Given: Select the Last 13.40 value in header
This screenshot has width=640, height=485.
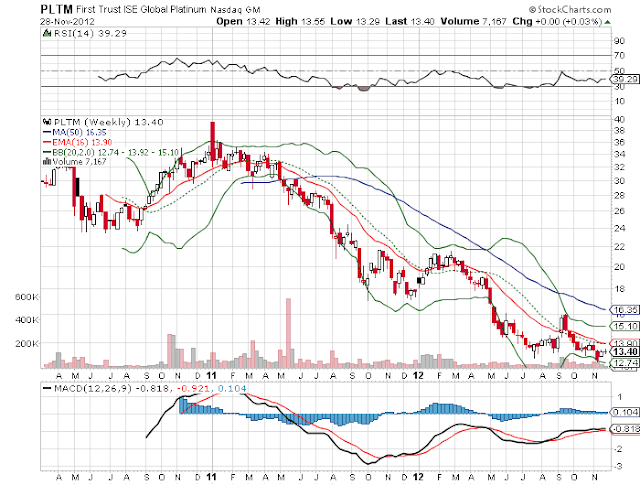Looking at the screenshot, I should click(410, 21).
